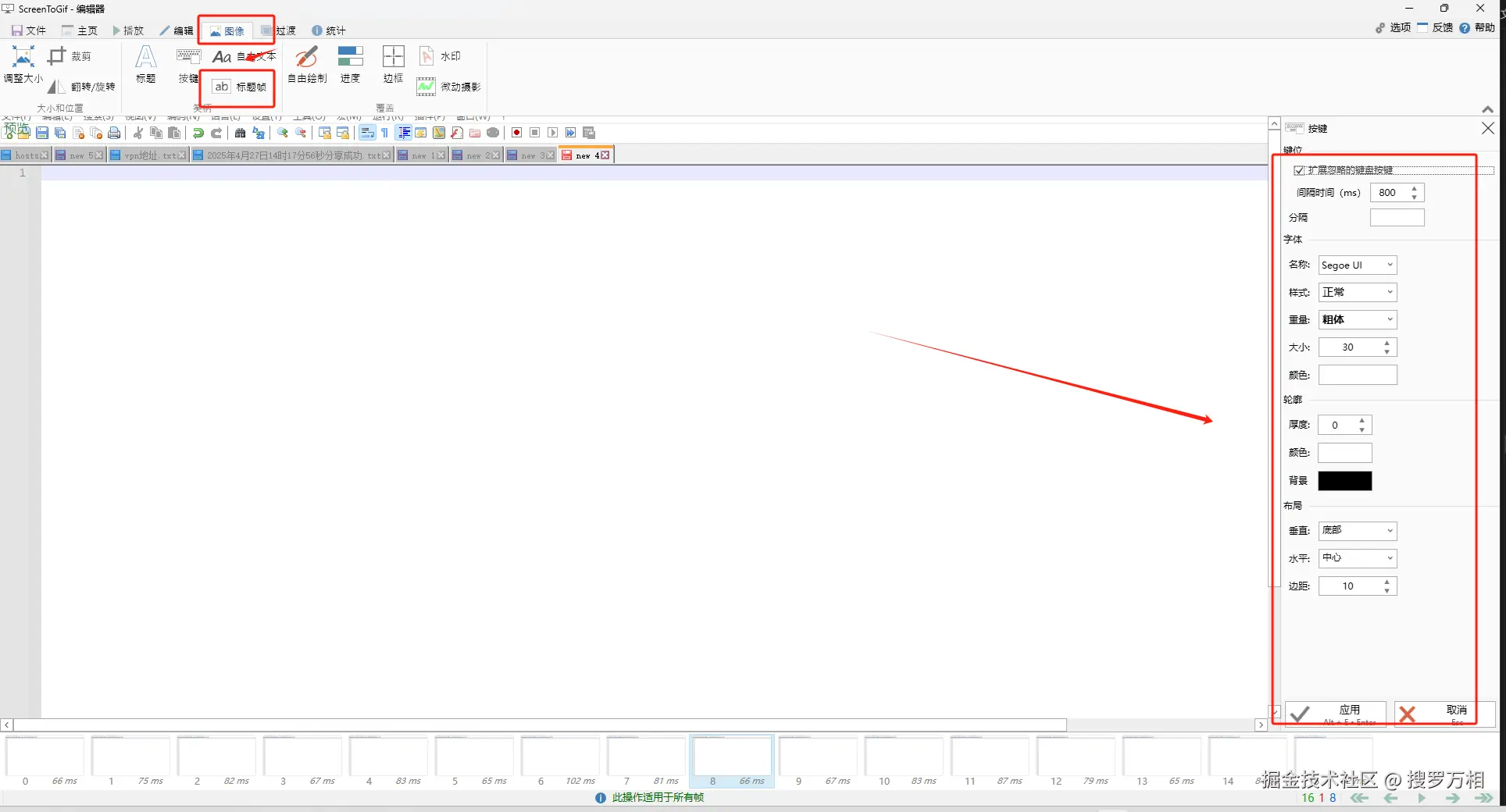The height and width of the screenshot is (812, 1506).
Task: Pick the black background (背景) color swatch
Action: [1345, 481]
